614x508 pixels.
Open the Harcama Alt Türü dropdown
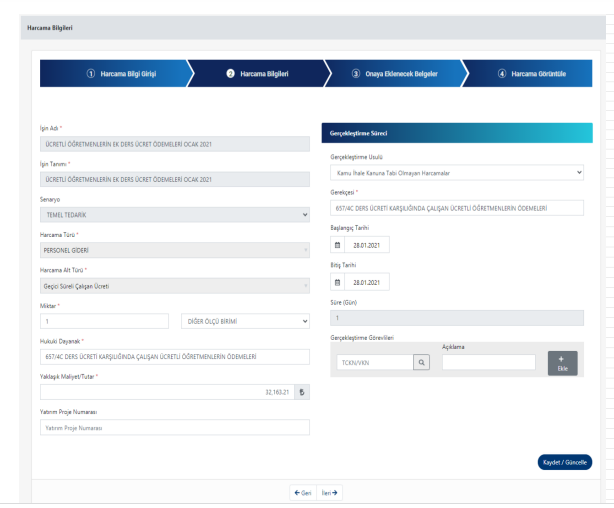(x=175, y=286)
